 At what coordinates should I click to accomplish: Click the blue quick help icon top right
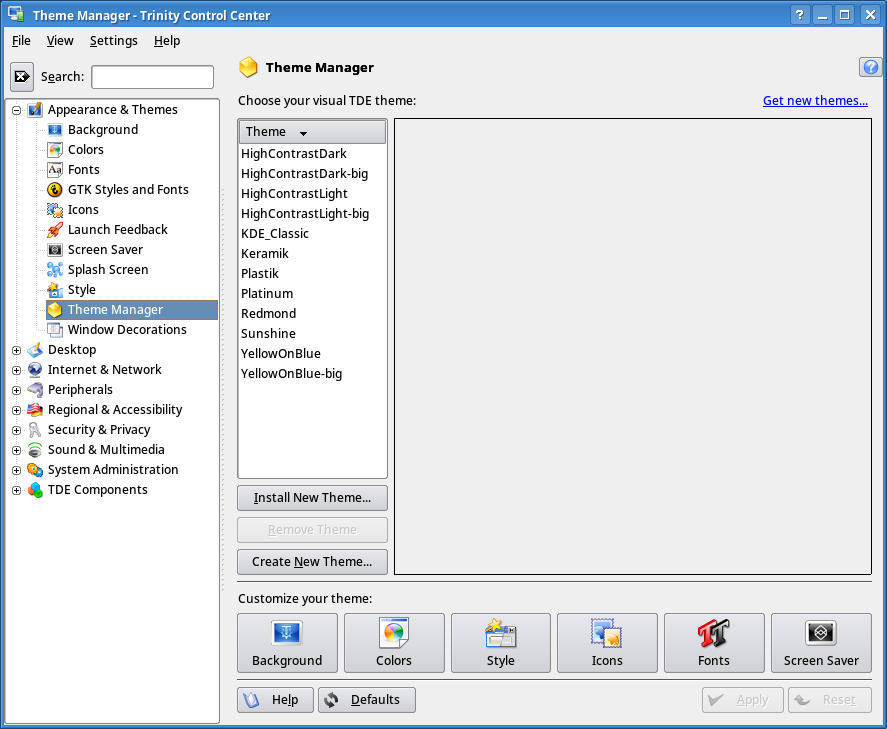[871, 67]
